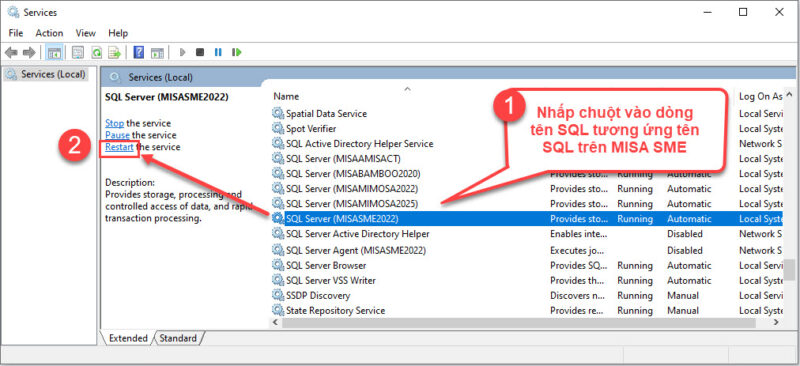Select SQL Server Agent (MISASME2022) name

[356, 250]
